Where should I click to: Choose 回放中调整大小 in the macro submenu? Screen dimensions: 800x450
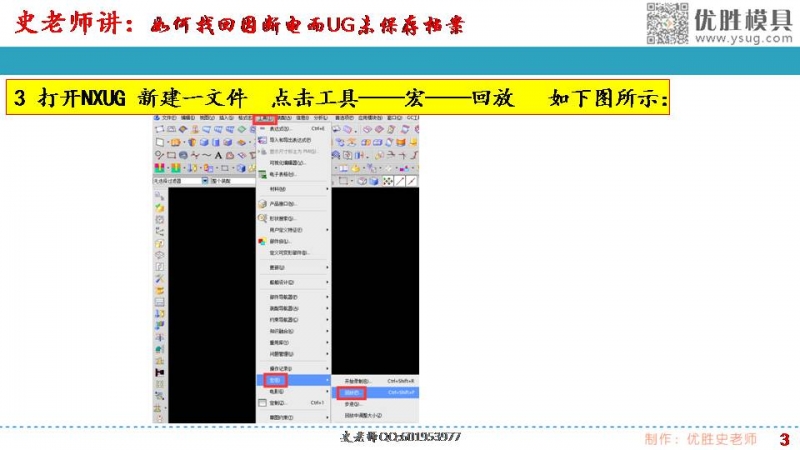[x=375, y=416]
